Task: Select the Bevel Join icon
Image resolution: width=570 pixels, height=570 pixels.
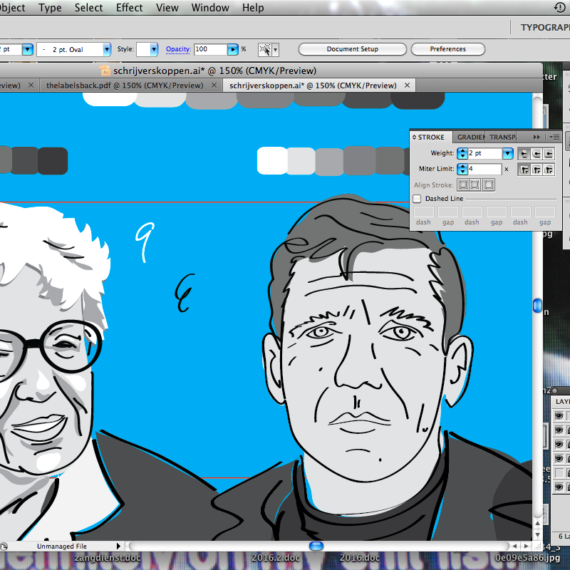Action: coord(549,169)
